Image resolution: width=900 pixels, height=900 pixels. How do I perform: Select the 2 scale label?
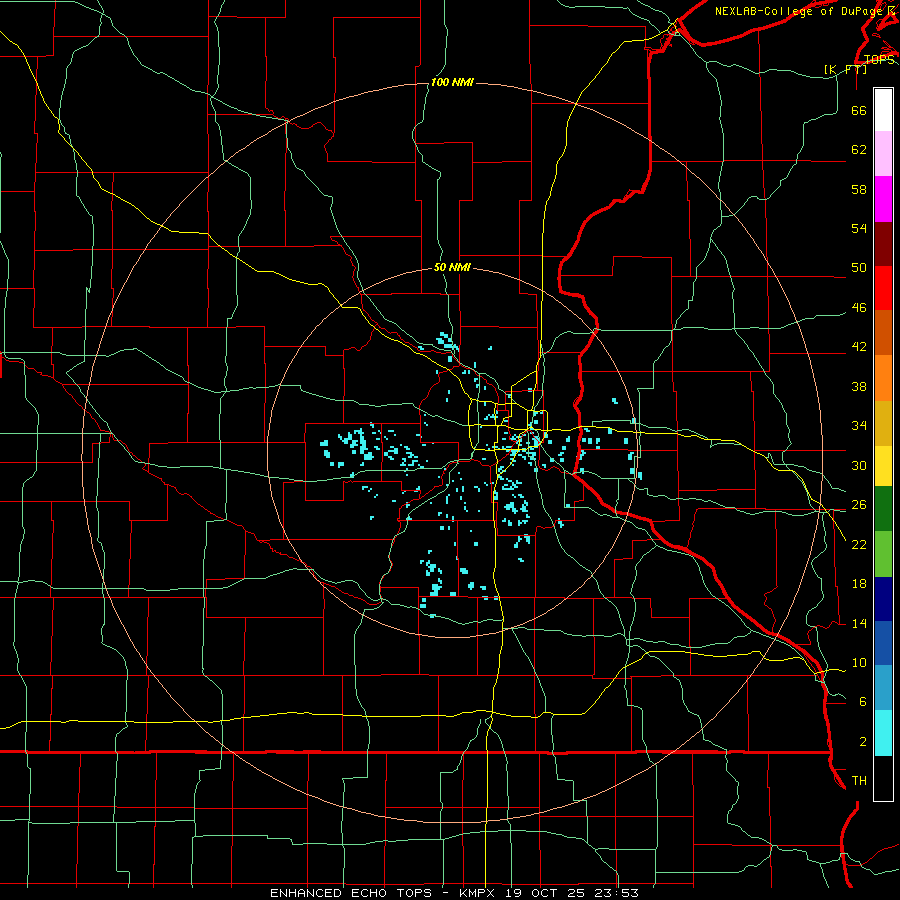coord(863,742)
